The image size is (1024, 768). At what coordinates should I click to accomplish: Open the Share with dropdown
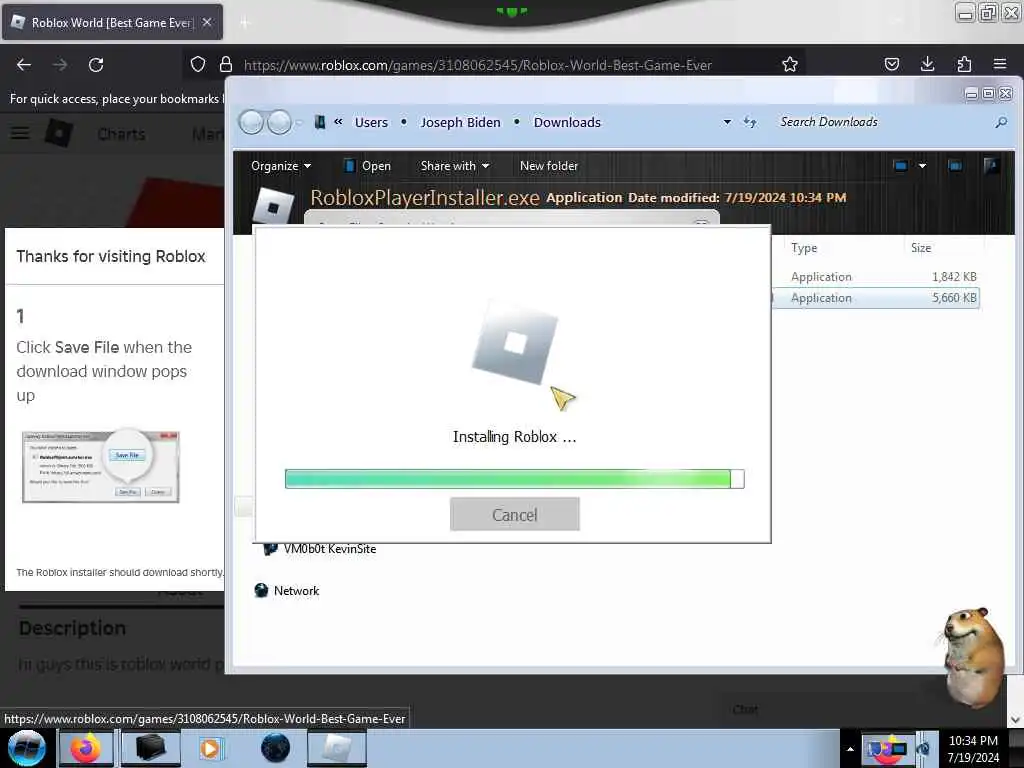point(455,166)
